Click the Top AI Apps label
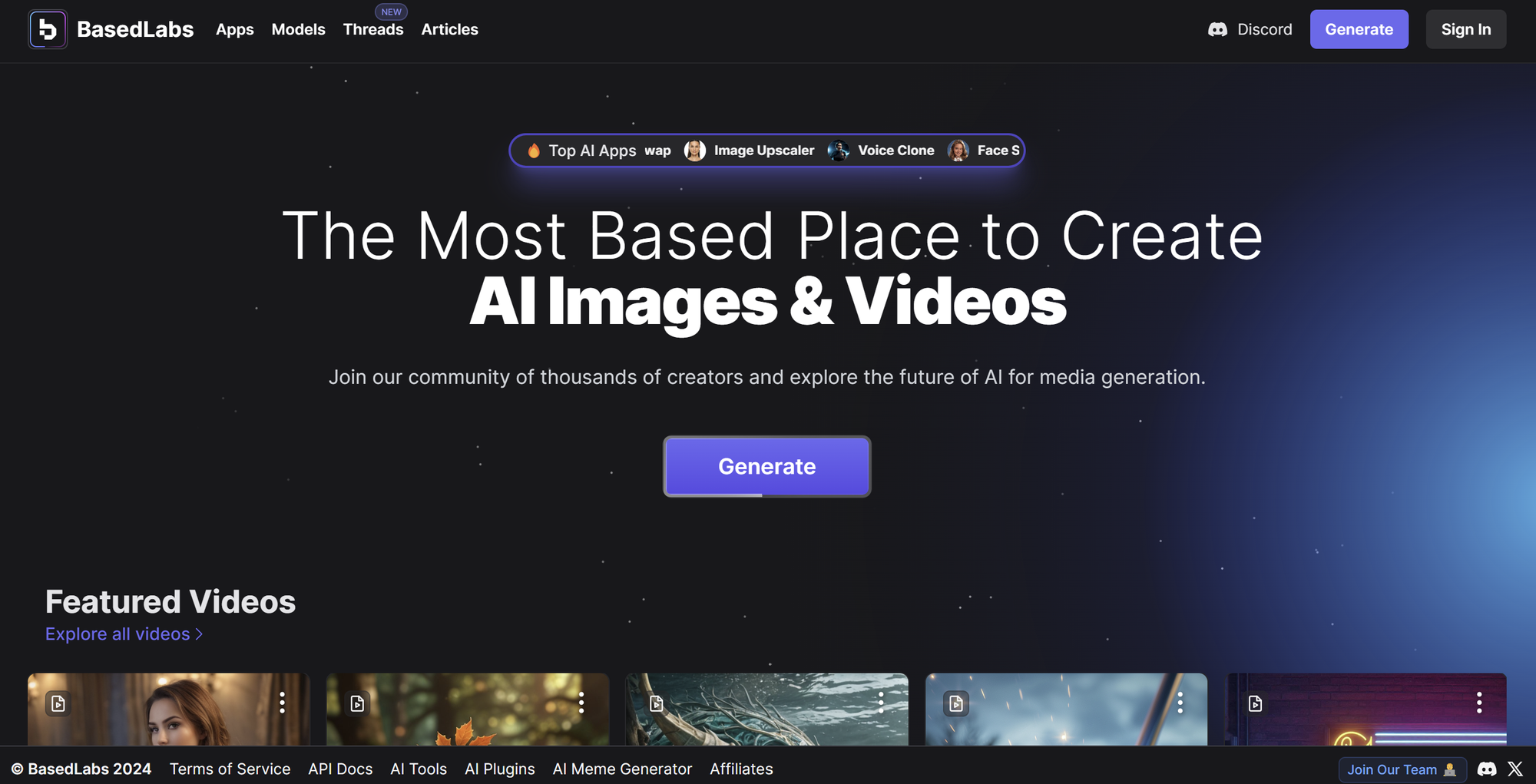 click(x=592, y=151)
